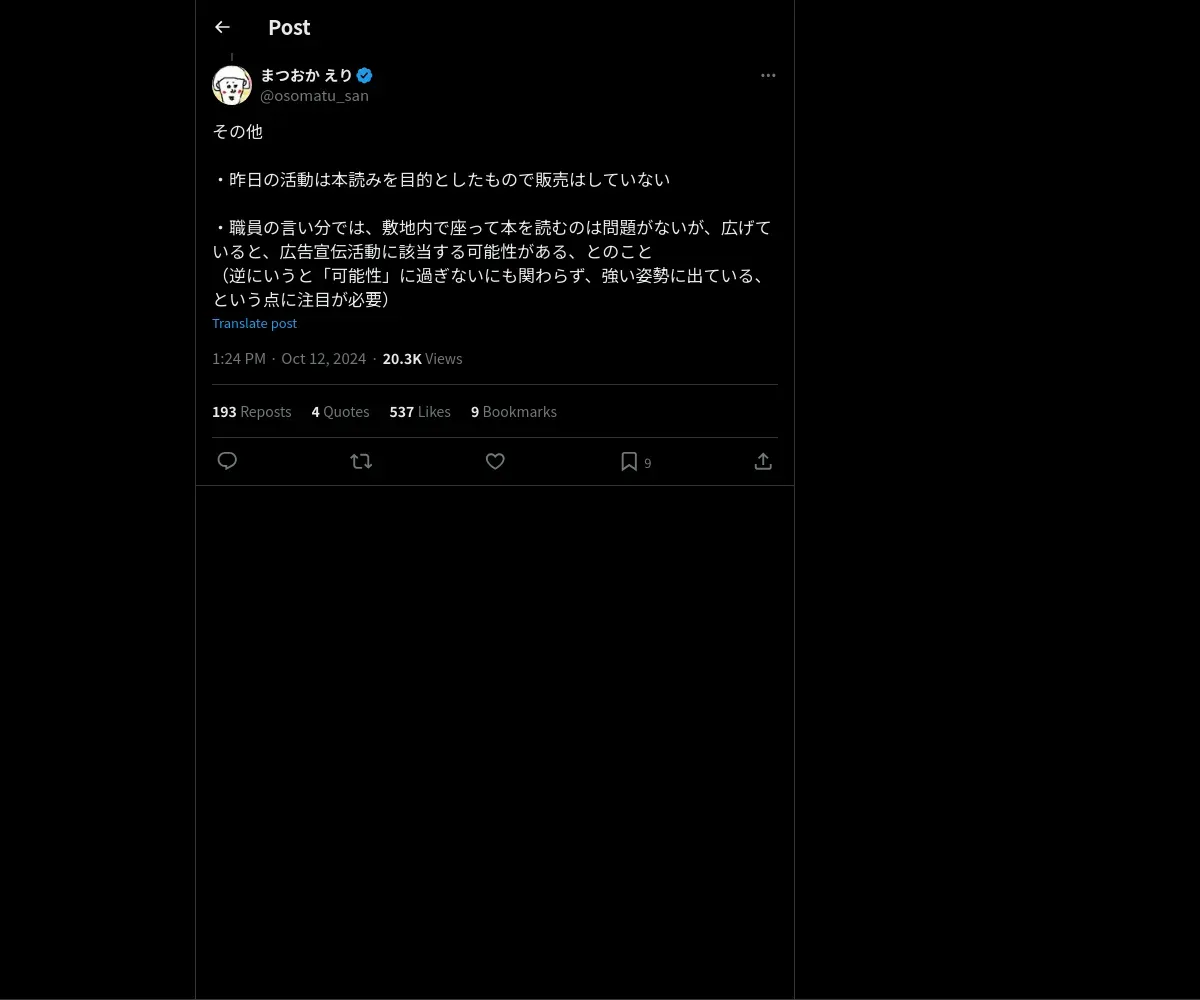Open the 1:24 PM Oct 12, 2024 timestamp
Screen dimensions: 1200x1000
pyautogui.click(x=289, y=359)
